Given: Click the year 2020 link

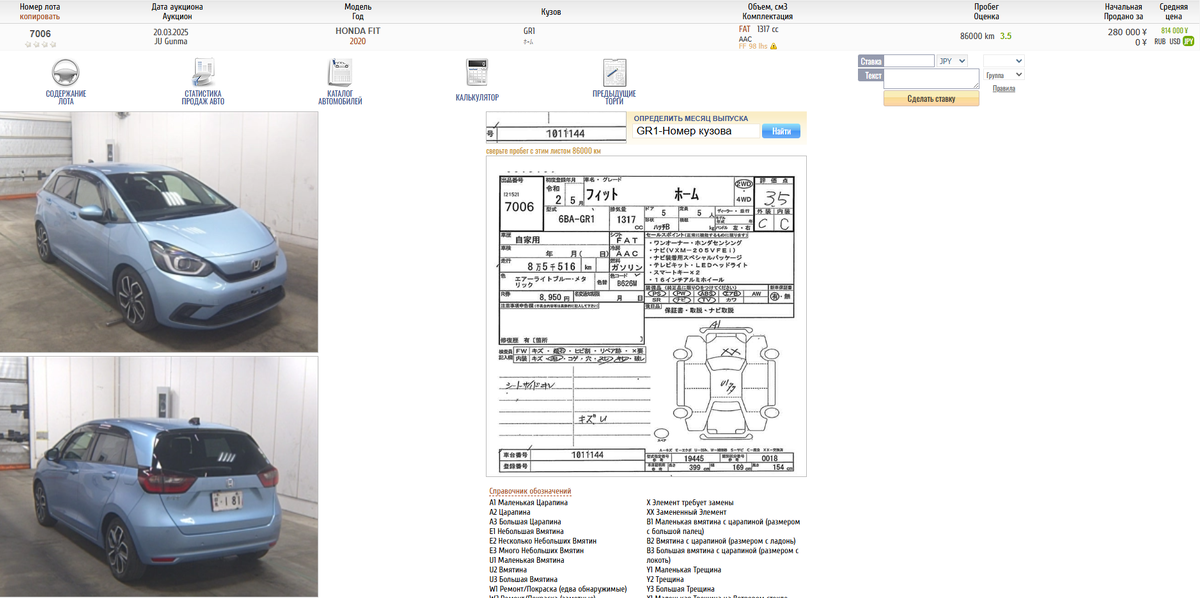Looking at the screenshot, I should click(x=357, y=42).
